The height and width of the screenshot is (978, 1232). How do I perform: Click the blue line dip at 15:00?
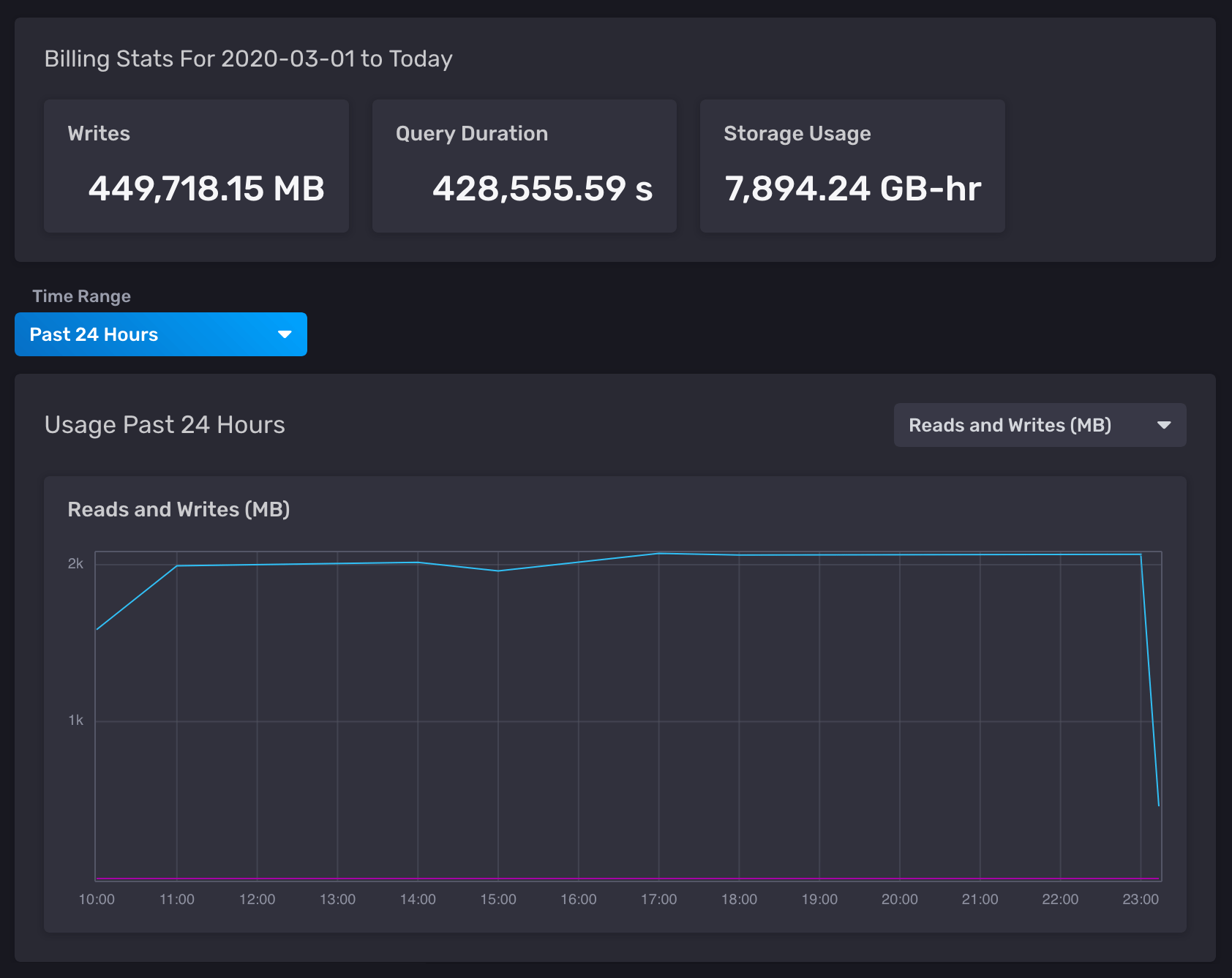click(498, 571)
